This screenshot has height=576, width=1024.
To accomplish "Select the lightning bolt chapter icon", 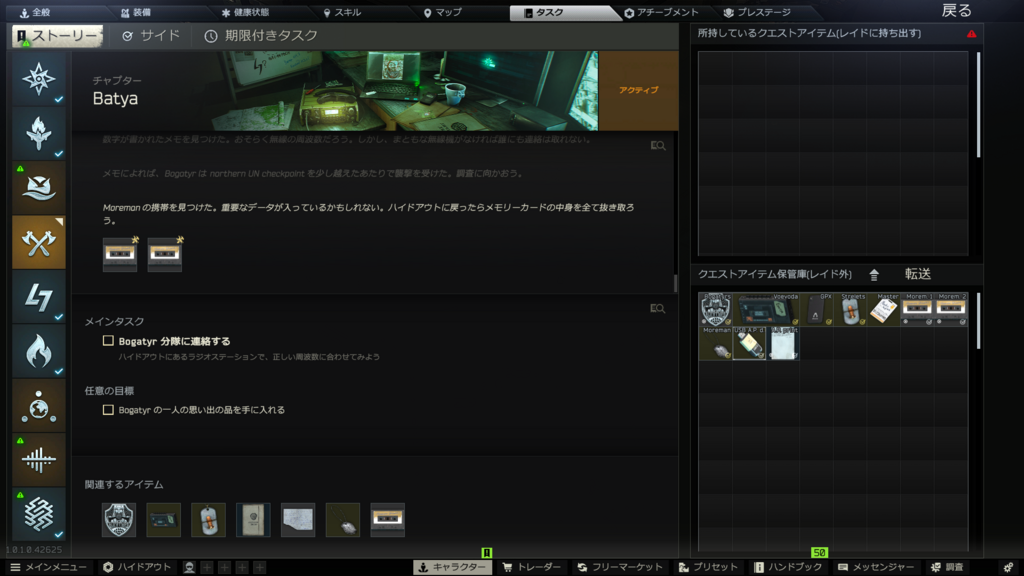I will (x=39, y=297).
